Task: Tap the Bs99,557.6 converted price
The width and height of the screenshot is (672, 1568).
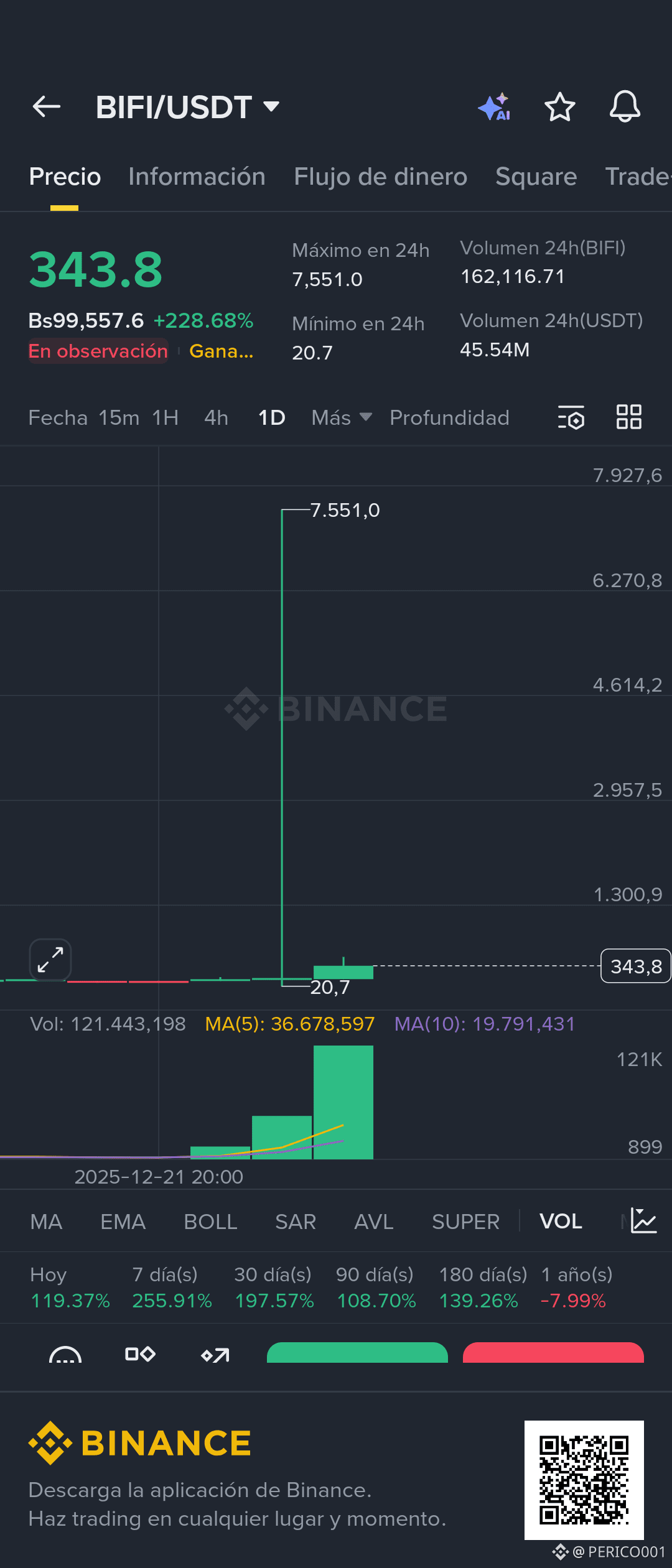Action: 86,320
